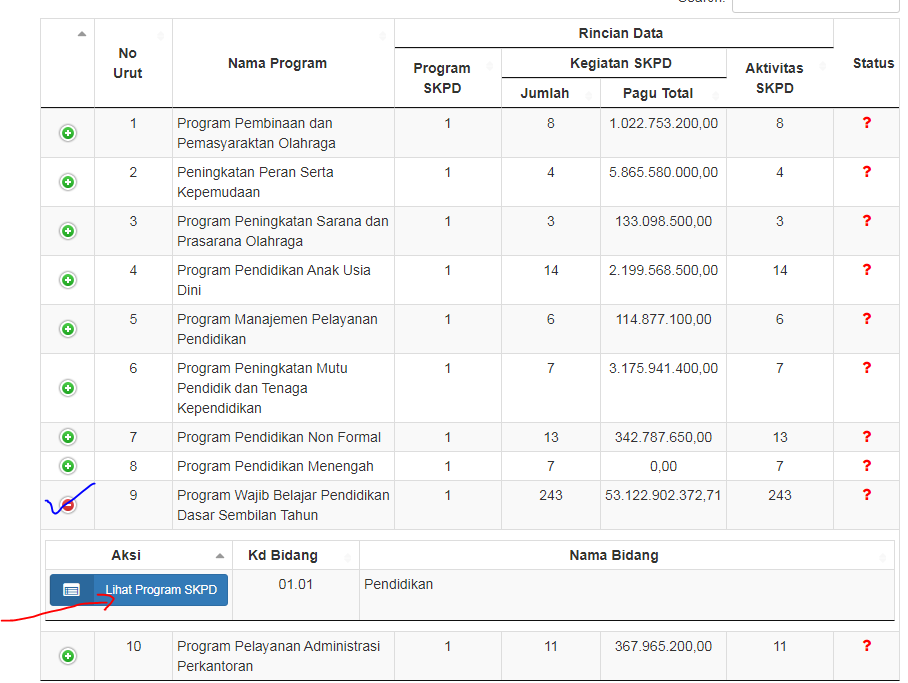This screenshot has height=683, width=908.
Task: Click status question mark for row 6
Action: [866, 368]
